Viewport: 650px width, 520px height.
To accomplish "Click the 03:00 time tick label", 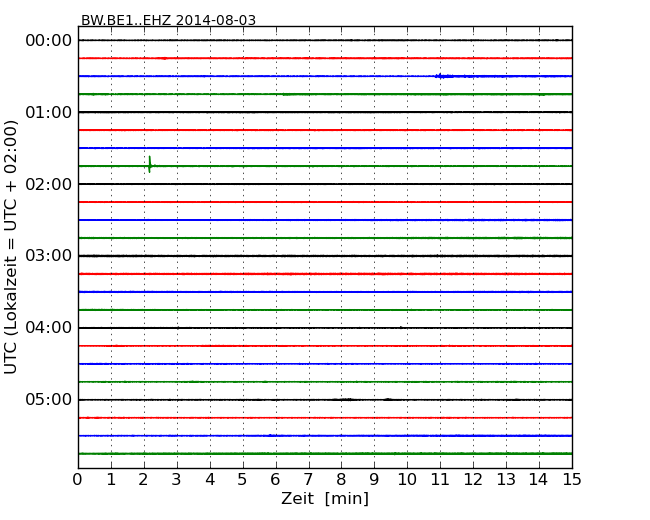I will [49, 256].
